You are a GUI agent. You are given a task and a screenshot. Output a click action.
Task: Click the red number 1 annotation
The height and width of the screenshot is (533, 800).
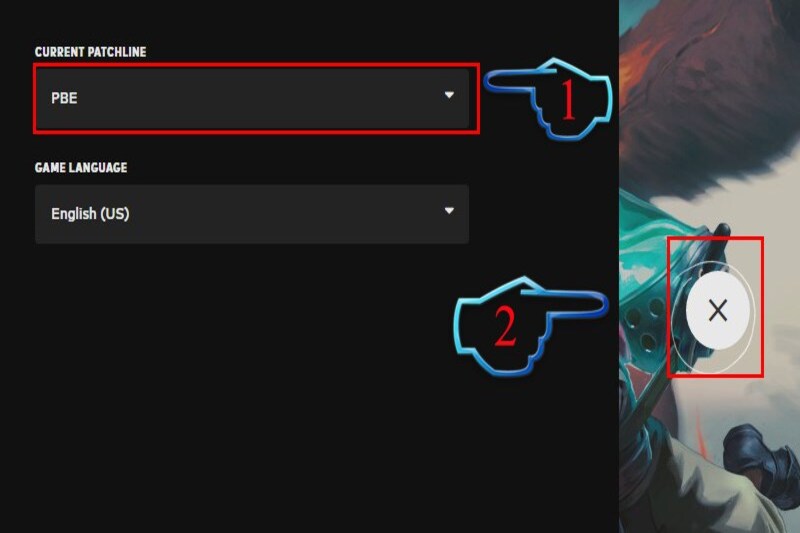coord(568,101)
